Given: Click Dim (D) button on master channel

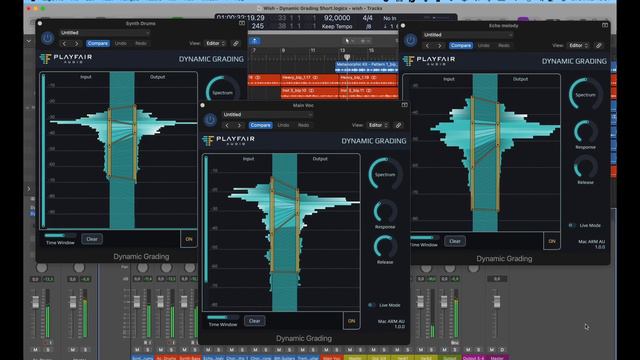Looking at the screenshot, I should point(502,350).
